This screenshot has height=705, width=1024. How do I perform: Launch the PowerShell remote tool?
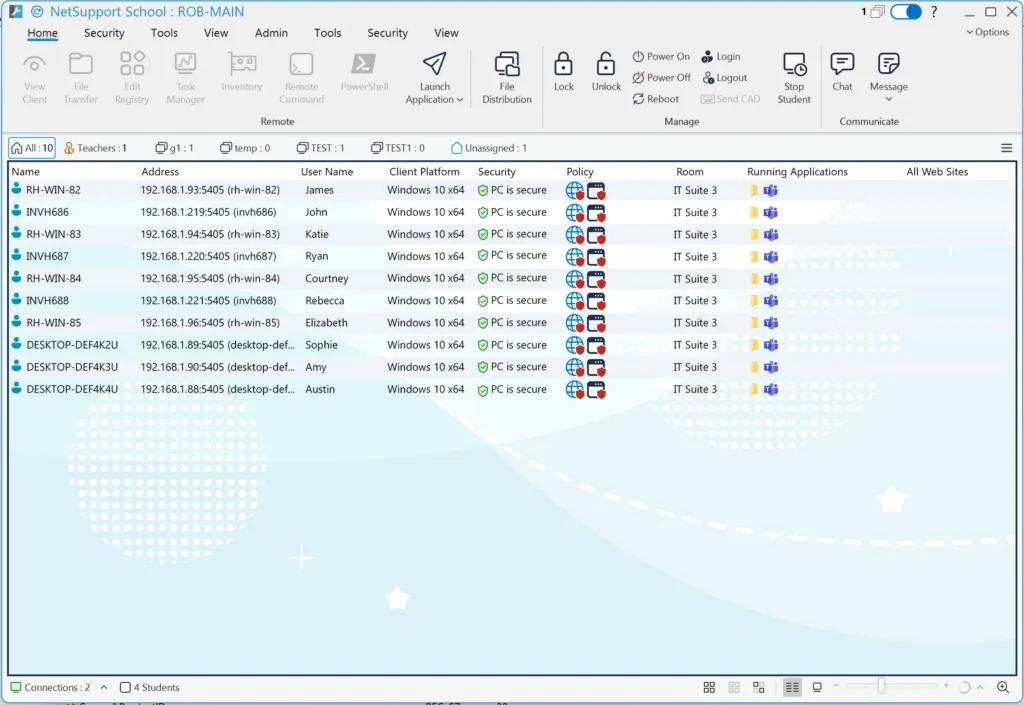coord(364,72)
